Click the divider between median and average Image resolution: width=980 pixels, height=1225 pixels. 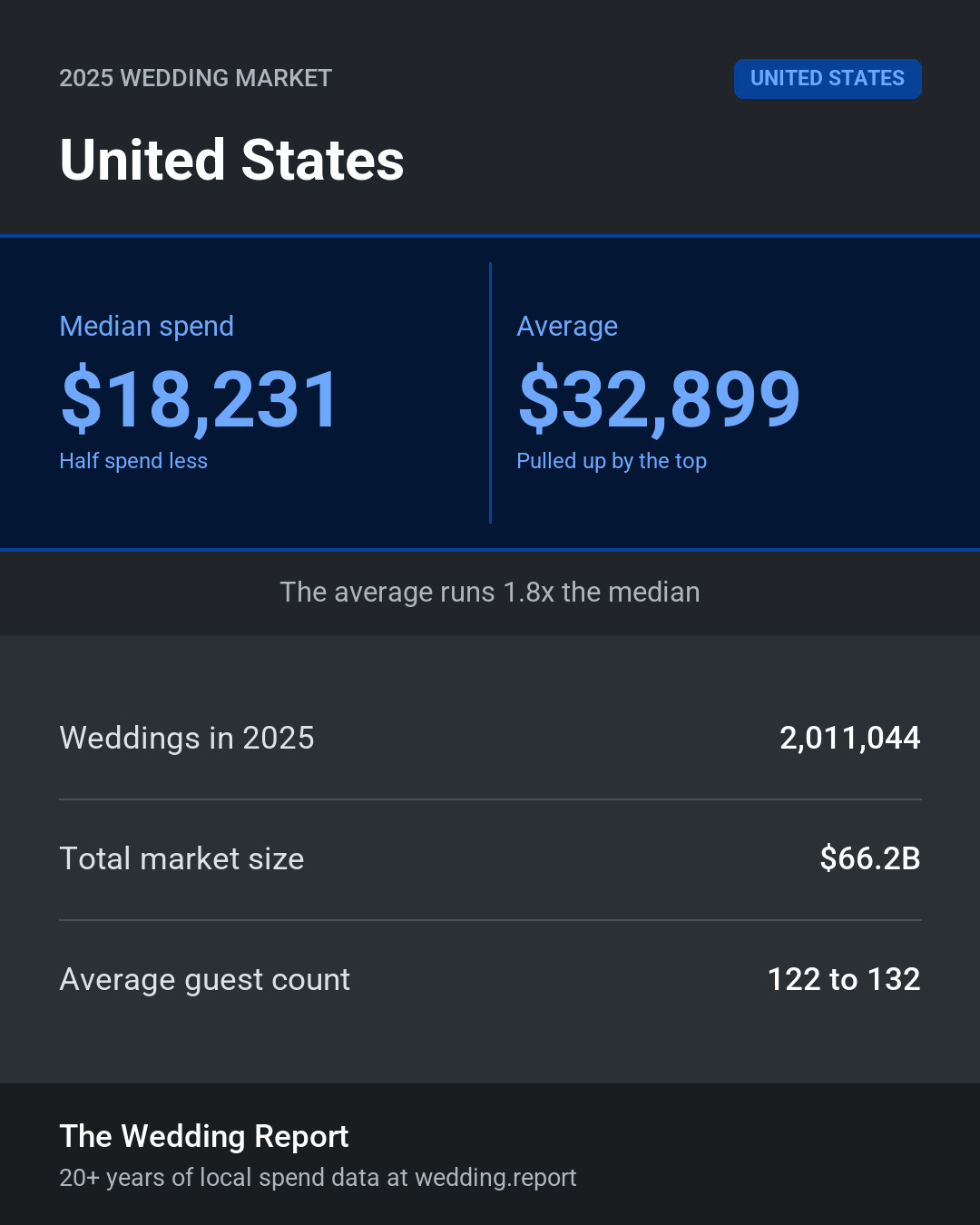tap(490, 393)
